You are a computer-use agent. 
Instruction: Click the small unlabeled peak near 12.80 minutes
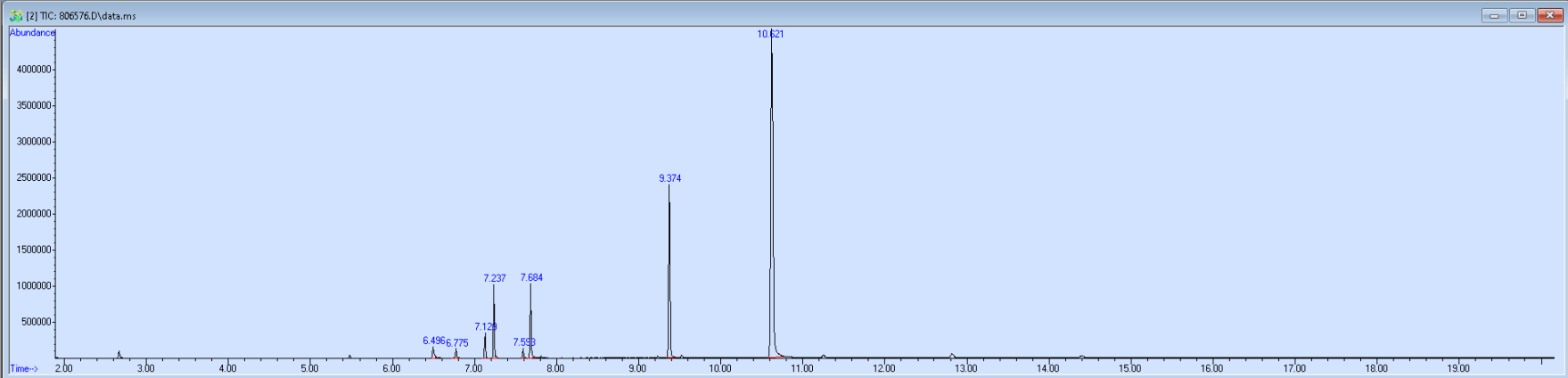951,356
